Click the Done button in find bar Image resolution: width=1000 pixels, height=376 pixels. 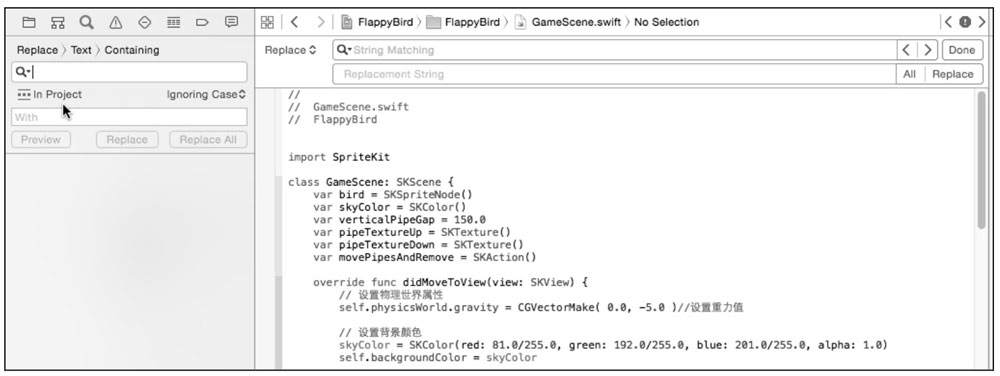tap(962, 50)
